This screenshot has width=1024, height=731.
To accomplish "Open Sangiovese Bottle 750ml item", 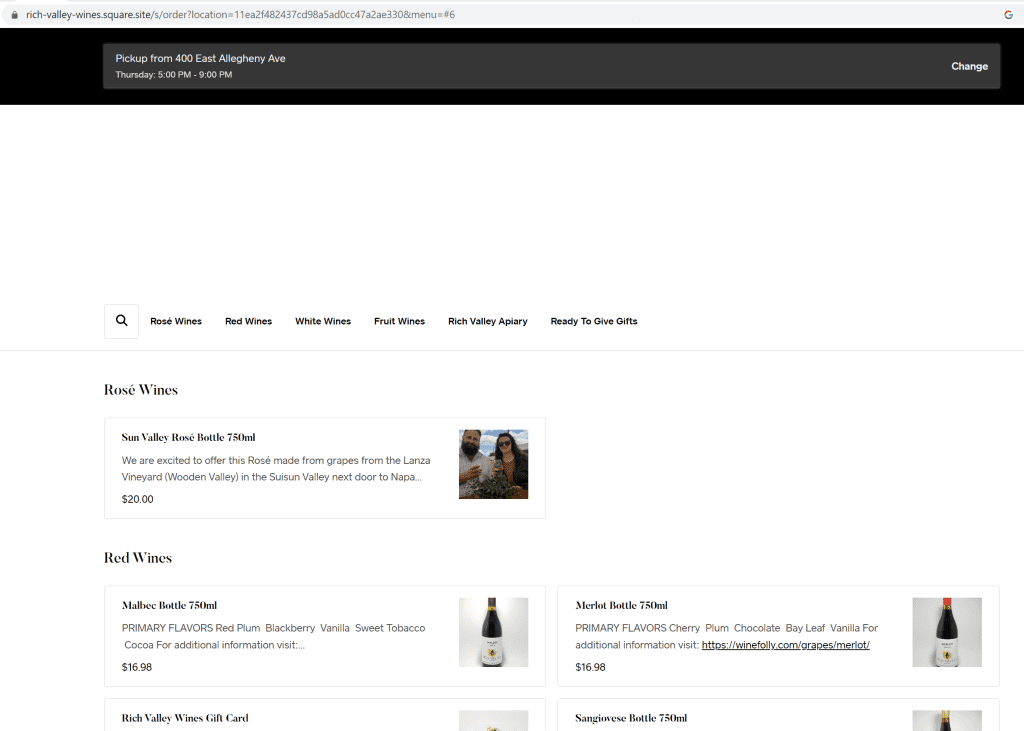I will (778, 715).
